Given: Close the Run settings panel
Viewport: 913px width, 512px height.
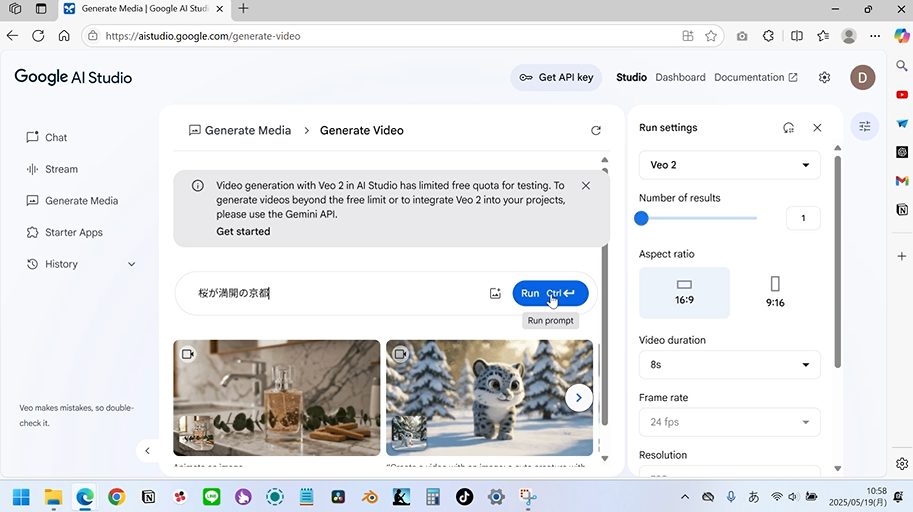Looking at the screenshot, I should [817, 128].
